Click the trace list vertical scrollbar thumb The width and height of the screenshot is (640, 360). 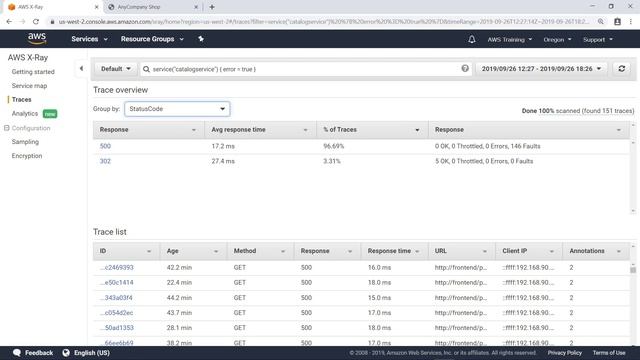(x=633, y=270)
